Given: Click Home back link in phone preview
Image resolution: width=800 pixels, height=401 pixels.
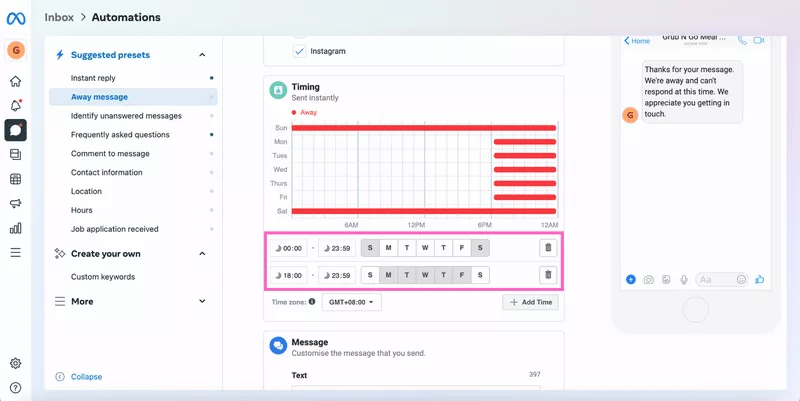Looking at the screenshot, I should tap(637, 41).
